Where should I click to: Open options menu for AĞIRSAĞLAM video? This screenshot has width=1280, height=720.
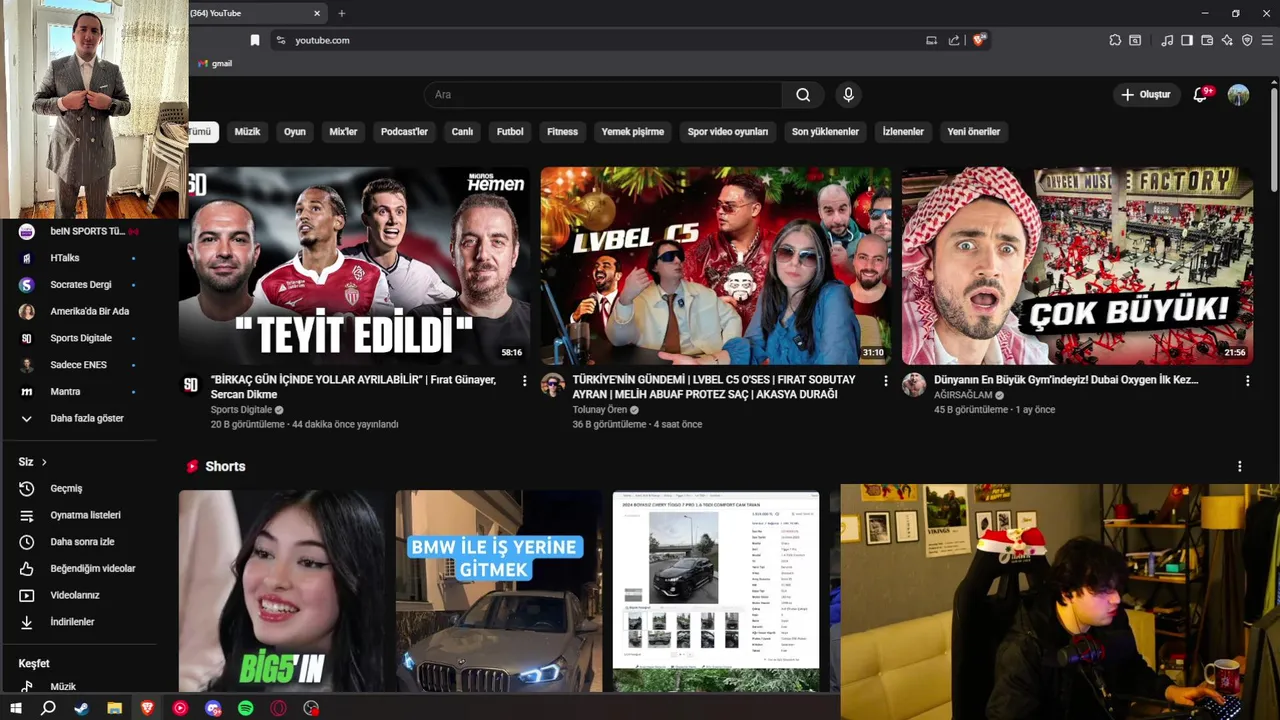(x=1247, y=381)
